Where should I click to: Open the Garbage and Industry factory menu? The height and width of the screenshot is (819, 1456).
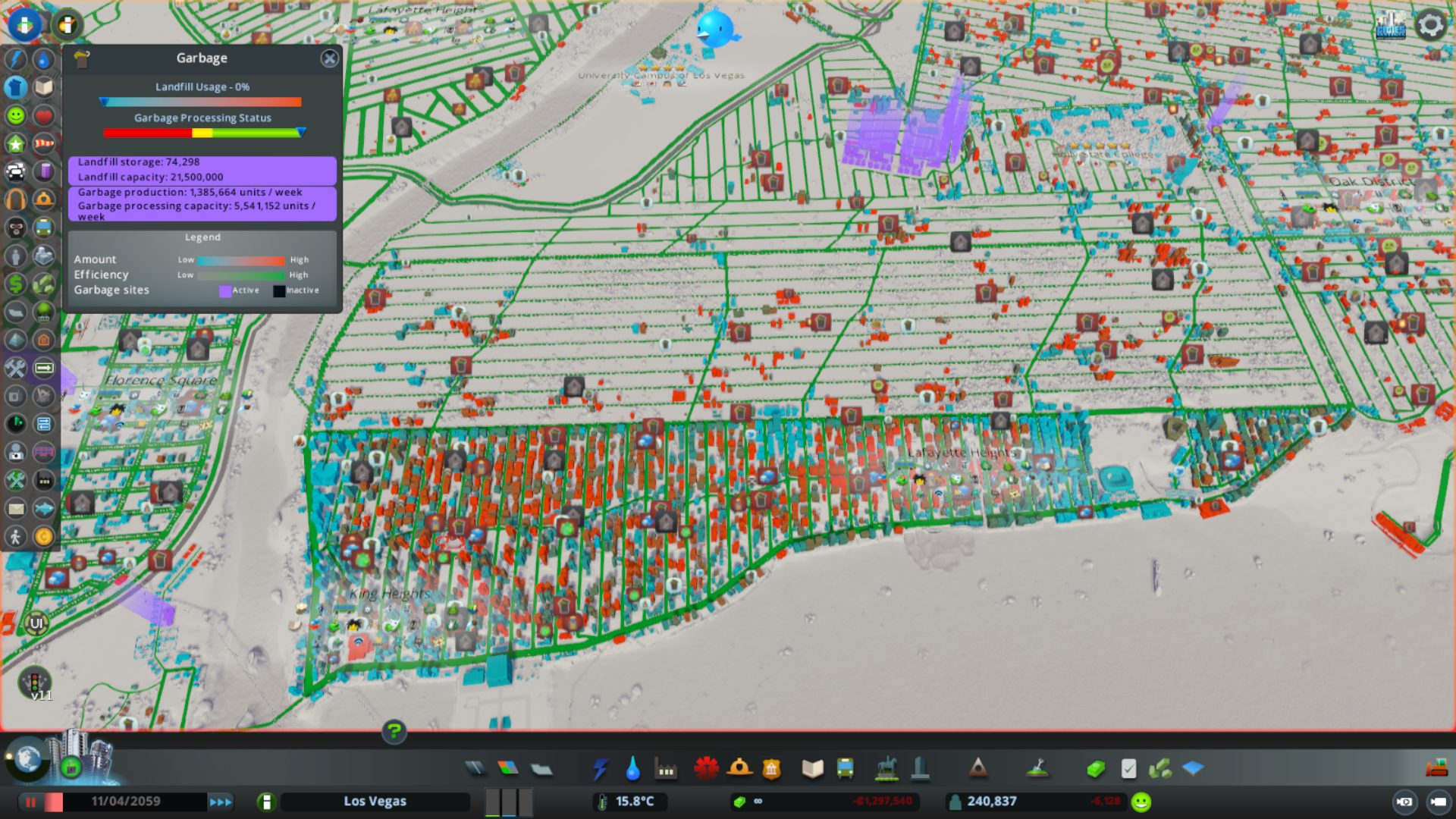click(x=666, y=769)
